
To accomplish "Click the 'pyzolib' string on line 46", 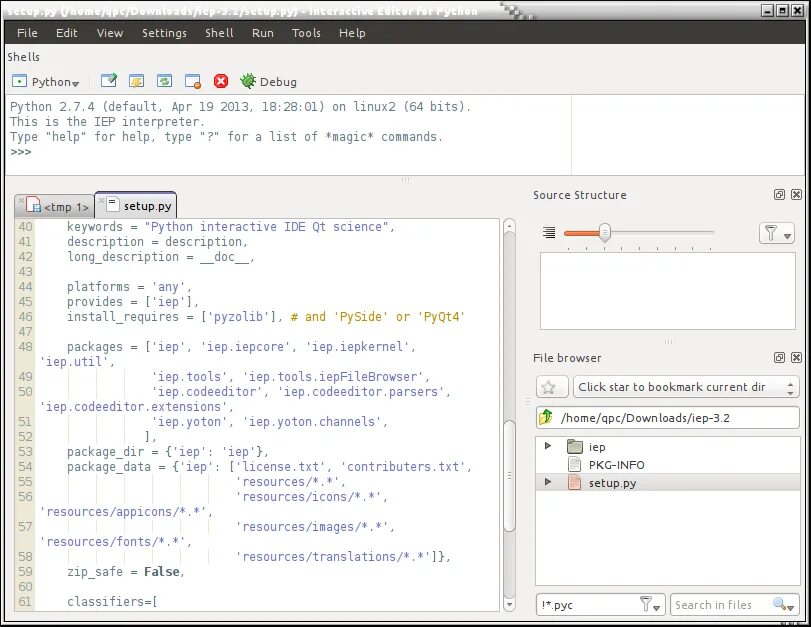I will (238, 317).
